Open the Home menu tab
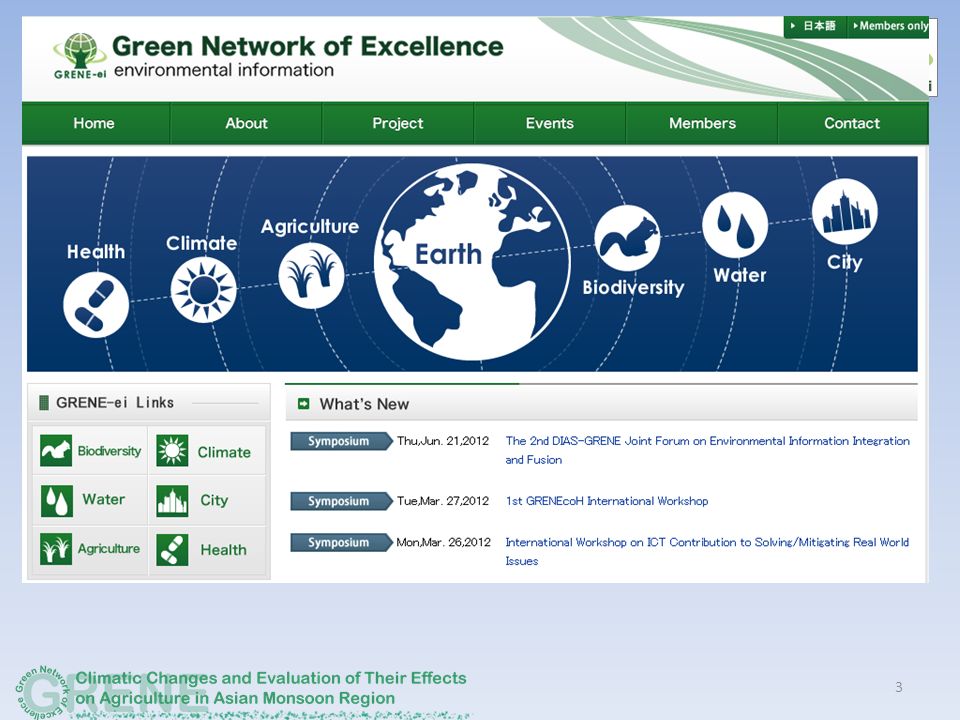Image resolution: width=960 pixels, height=720 pixels. coord(94,123)
